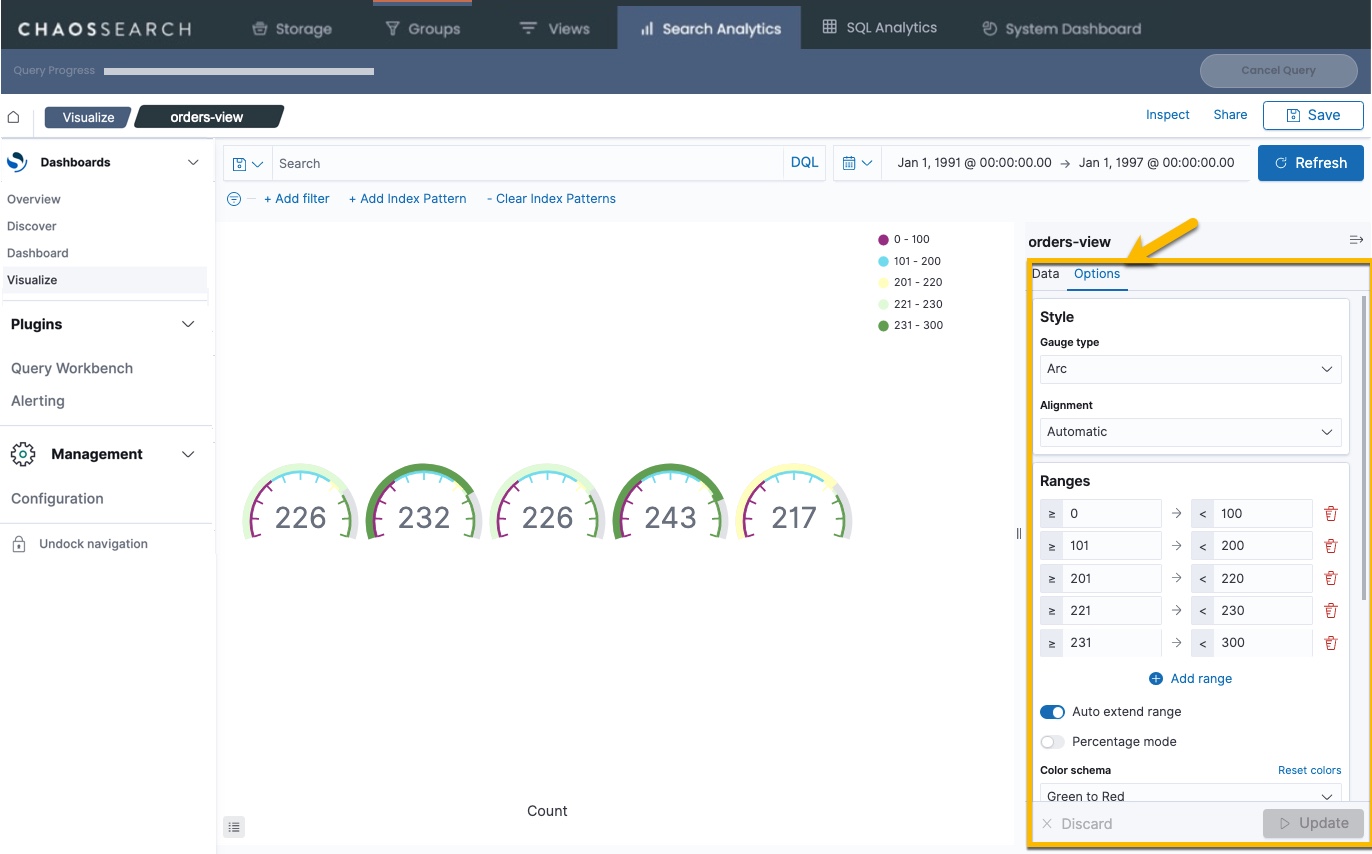The height and width of the screenshot is (854, 1372).
Task: Select the Options tab
Action: coord(1097,273)
